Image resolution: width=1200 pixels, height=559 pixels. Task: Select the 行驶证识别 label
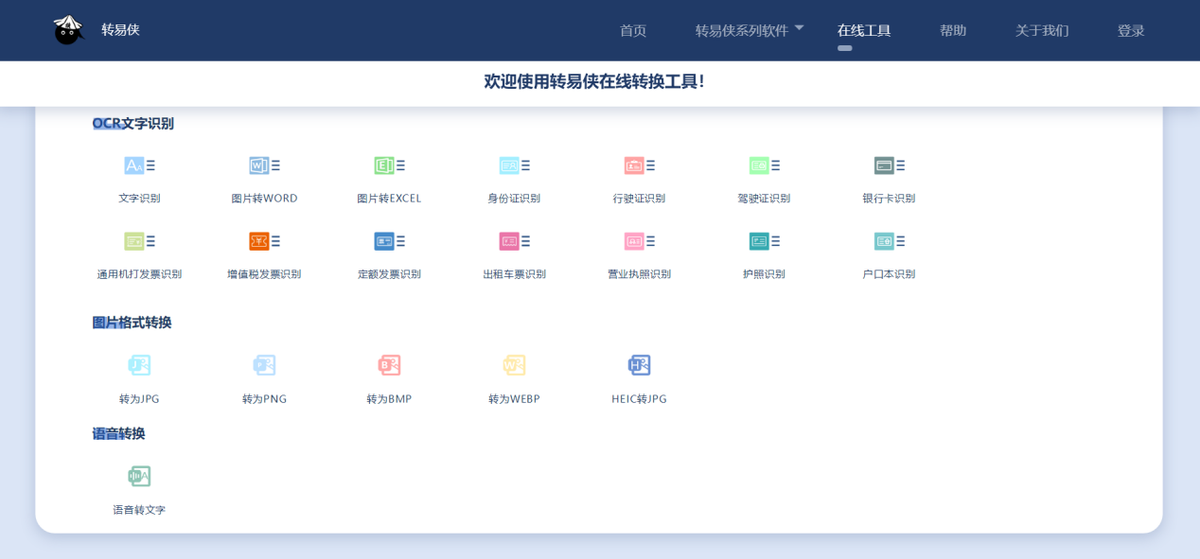639,198
